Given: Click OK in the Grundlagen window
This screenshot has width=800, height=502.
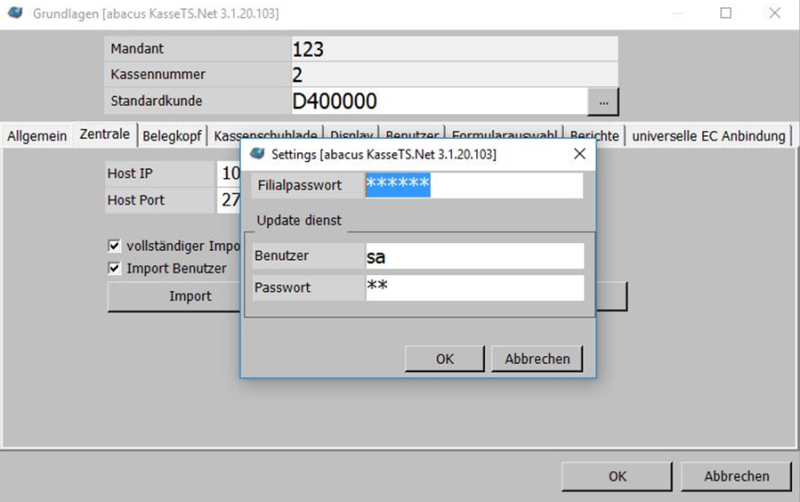Looking at the screenshot, I should (x=617, y=476).
